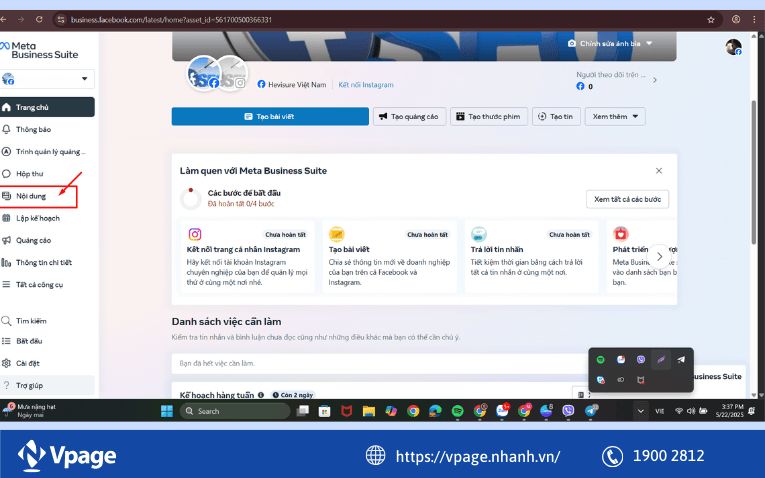Click the Tạo bài viết button
The image size is (765, 478).
click(x=270, y=117)
